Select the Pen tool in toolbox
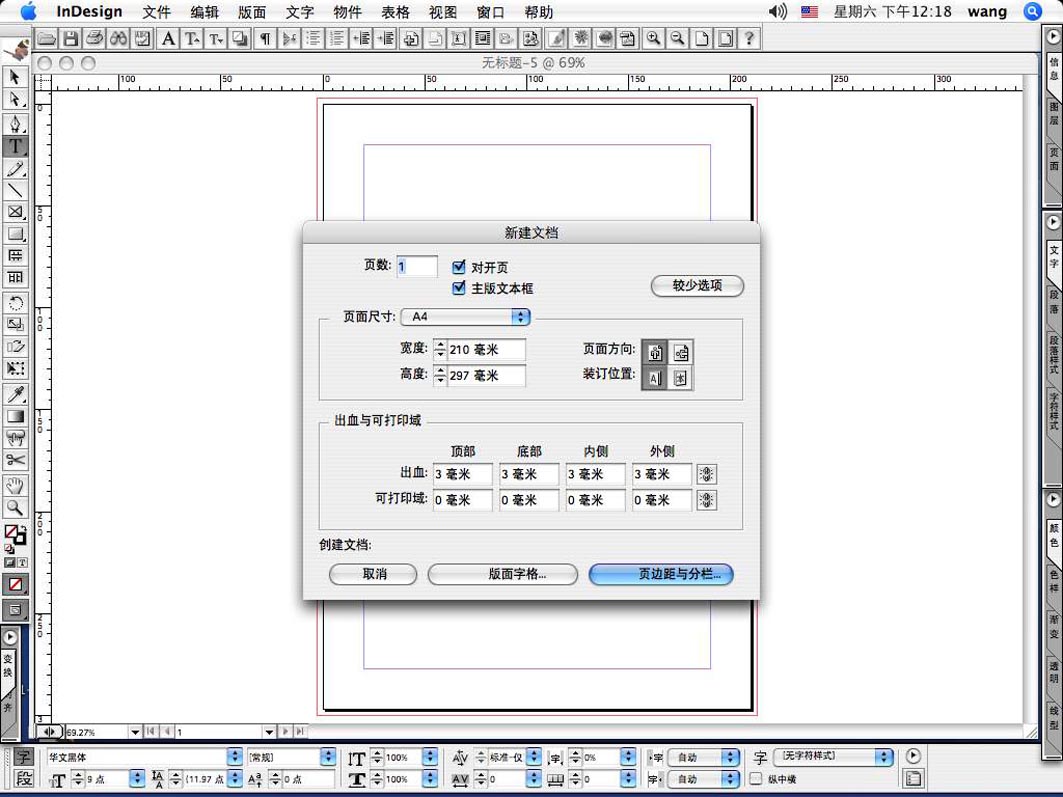1063x797 pixels. [15, 124]
